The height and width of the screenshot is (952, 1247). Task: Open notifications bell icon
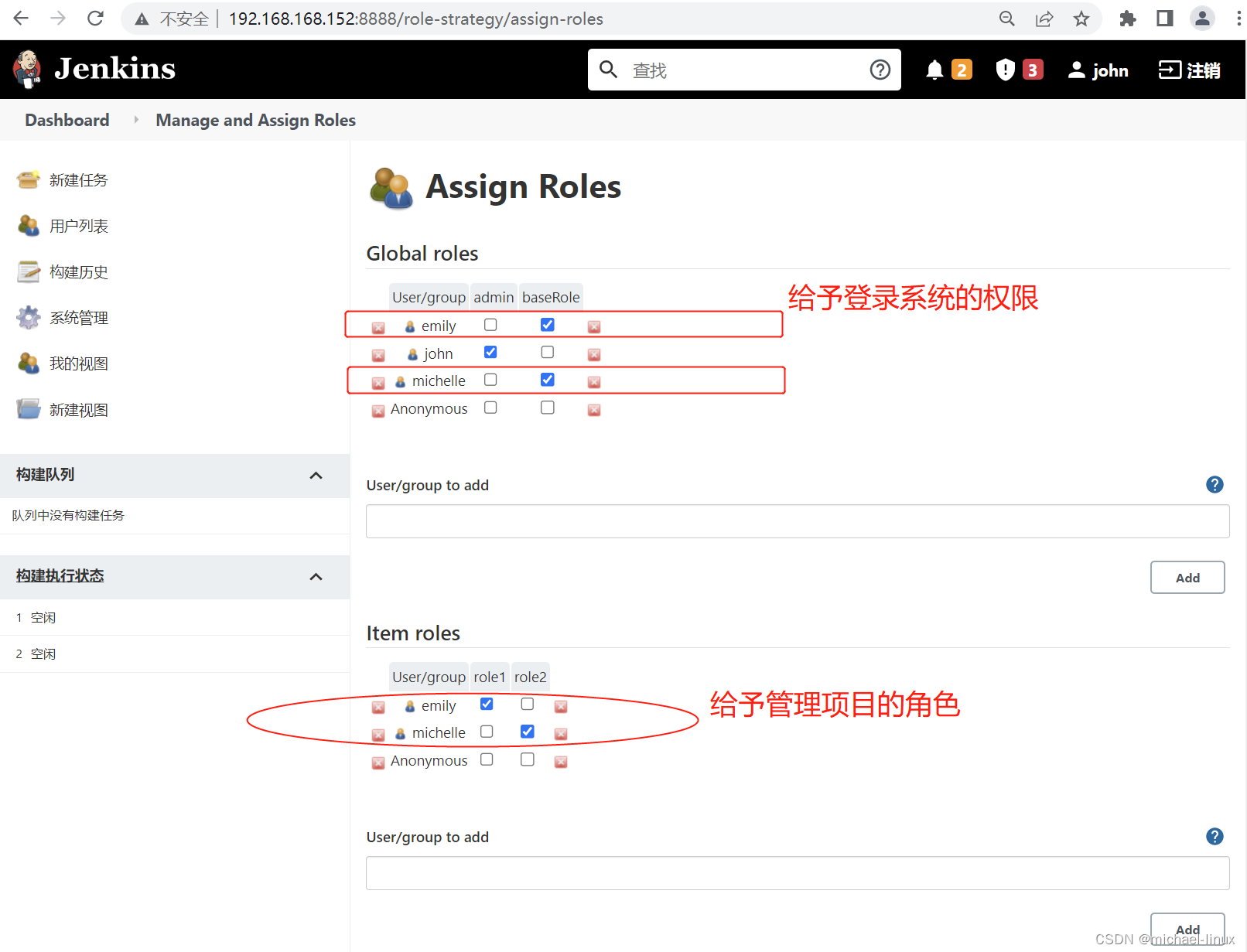934,70
